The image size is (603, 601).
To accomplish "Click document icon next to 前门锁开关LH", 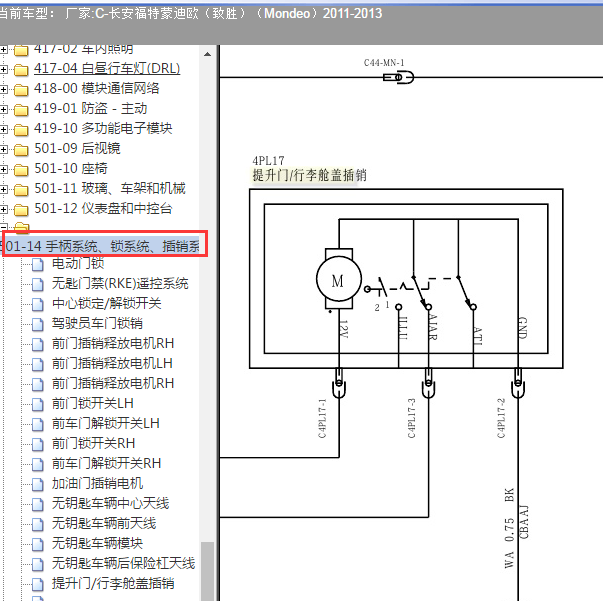I will [38, 405].
